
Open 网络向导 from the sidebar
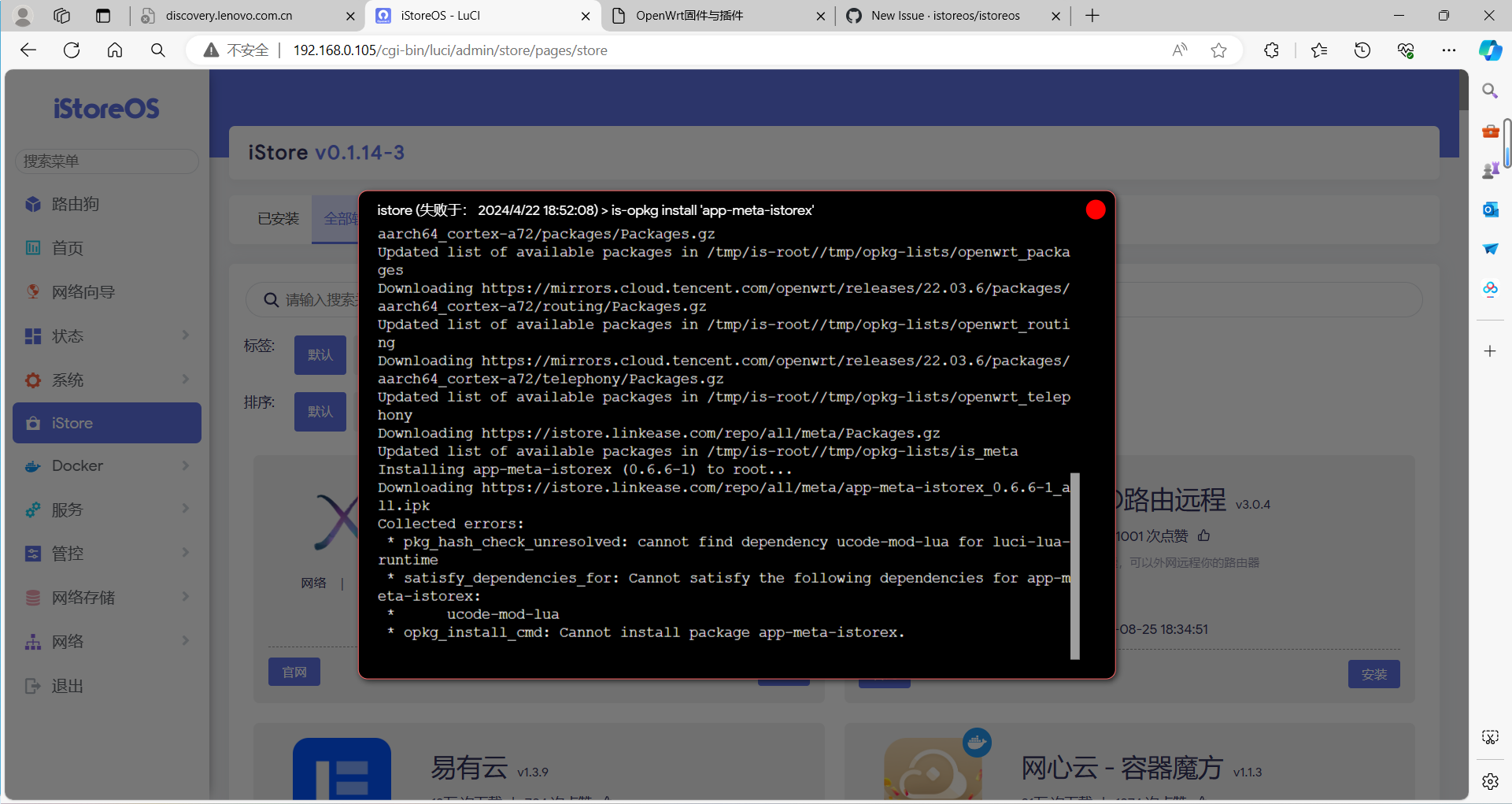click(83, 293)
